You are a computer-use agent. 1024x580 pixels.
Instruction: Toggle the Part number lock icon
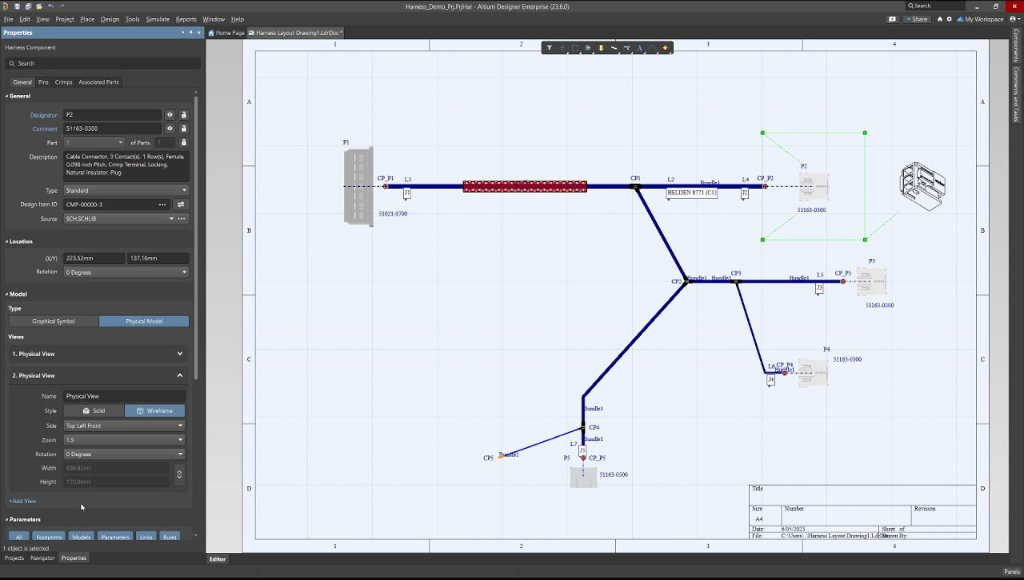(x=184, y=142)
